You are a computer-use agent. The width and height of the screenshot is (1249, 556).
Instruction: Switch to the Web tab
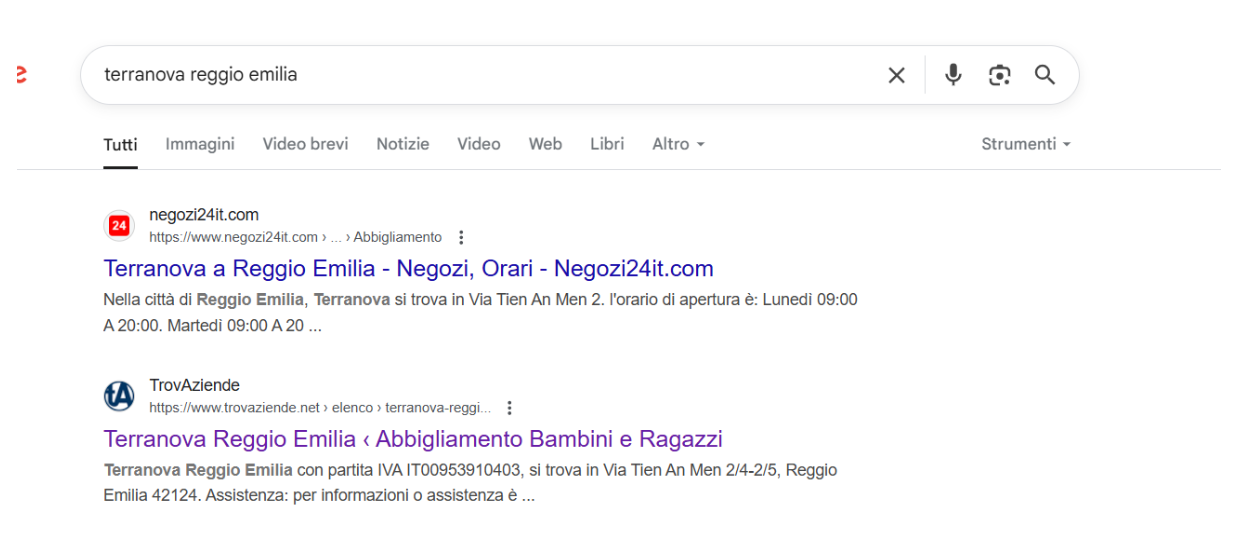[x=545, y=144]
